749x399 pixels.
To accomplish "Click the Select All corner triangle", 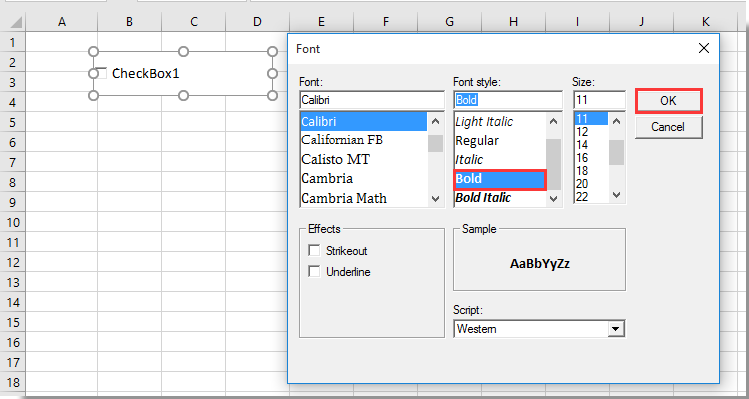I will coord(16,22).
